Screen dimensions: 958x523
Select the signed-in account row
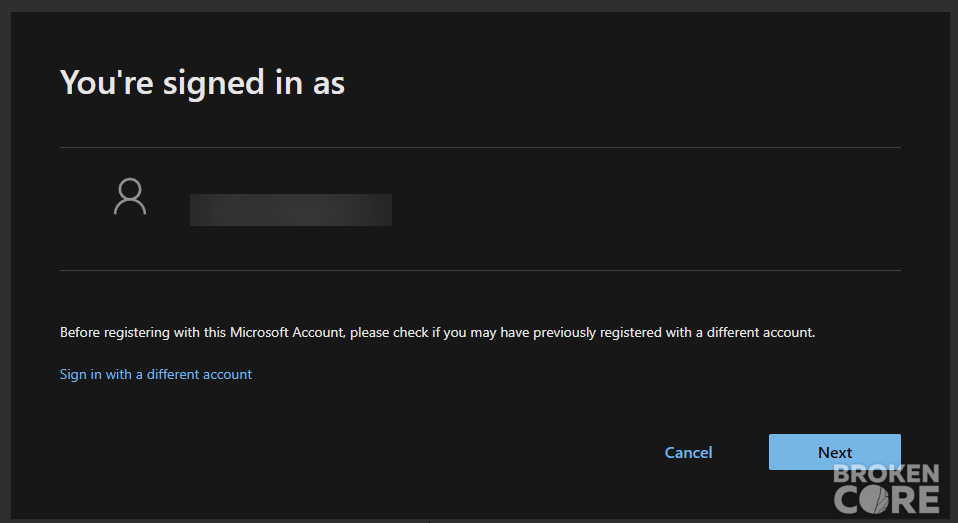(480, 209)
